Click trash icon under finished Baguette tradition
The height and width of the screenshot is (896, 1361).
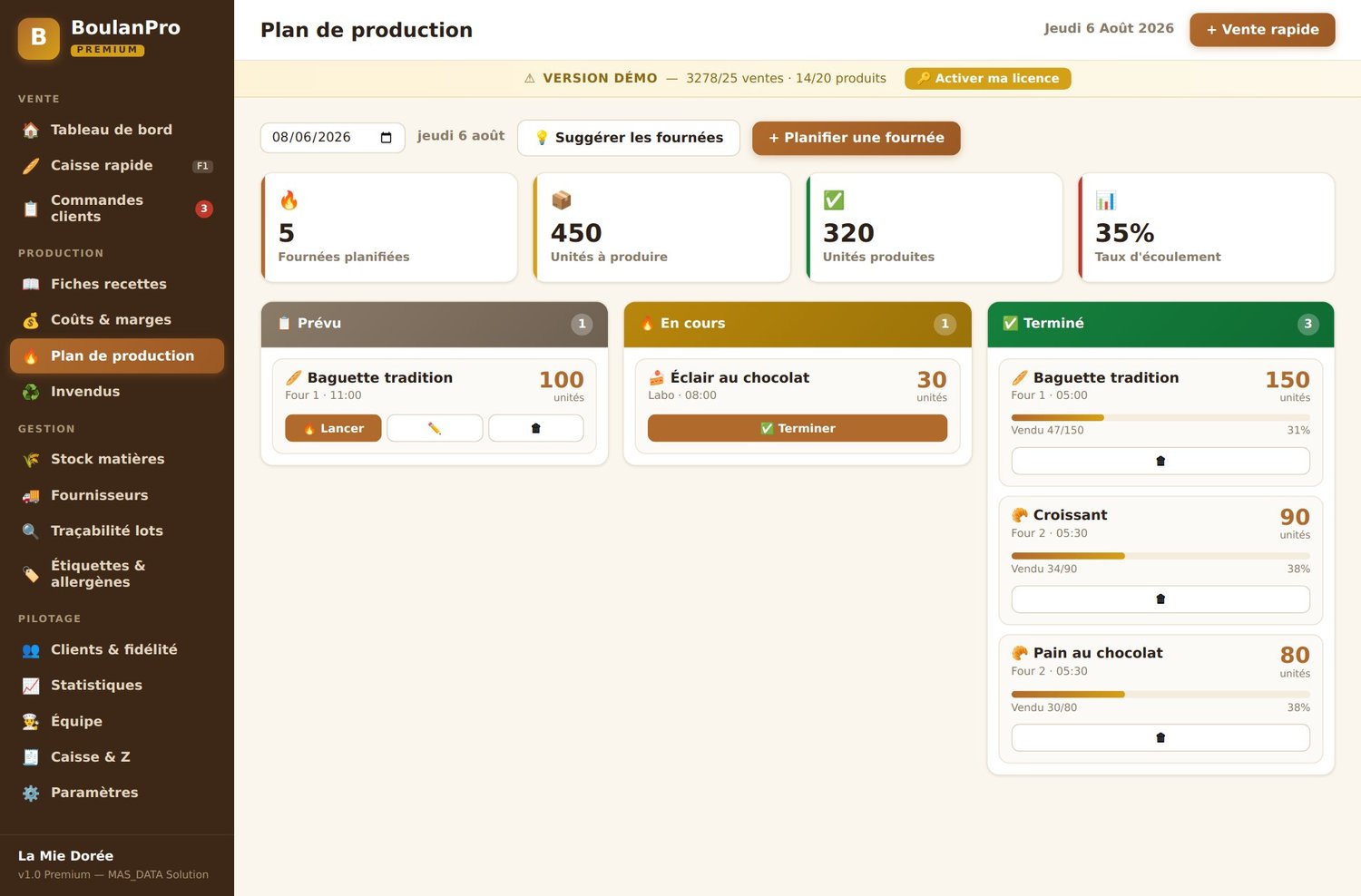point(1160,461)
